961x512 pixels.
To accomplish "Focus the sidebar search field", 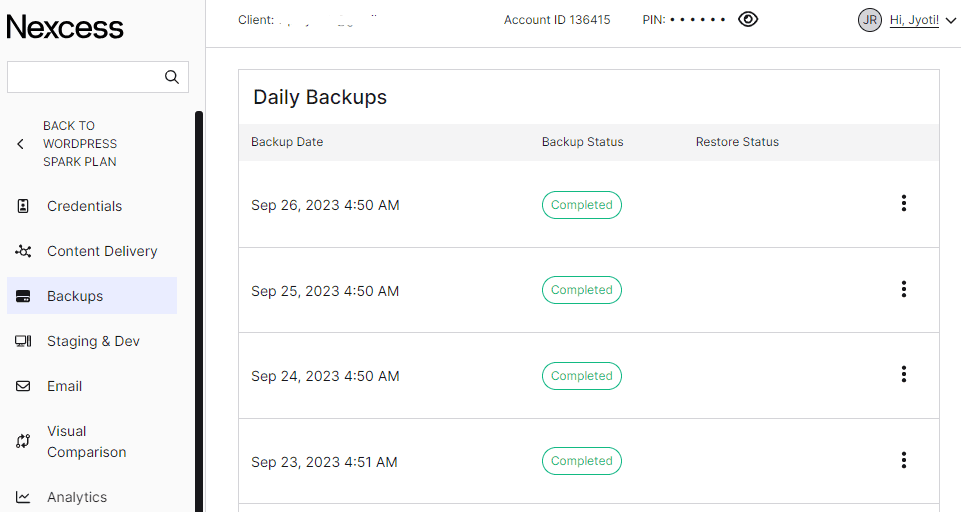I will pyautogui.click(x=98, y=77).
